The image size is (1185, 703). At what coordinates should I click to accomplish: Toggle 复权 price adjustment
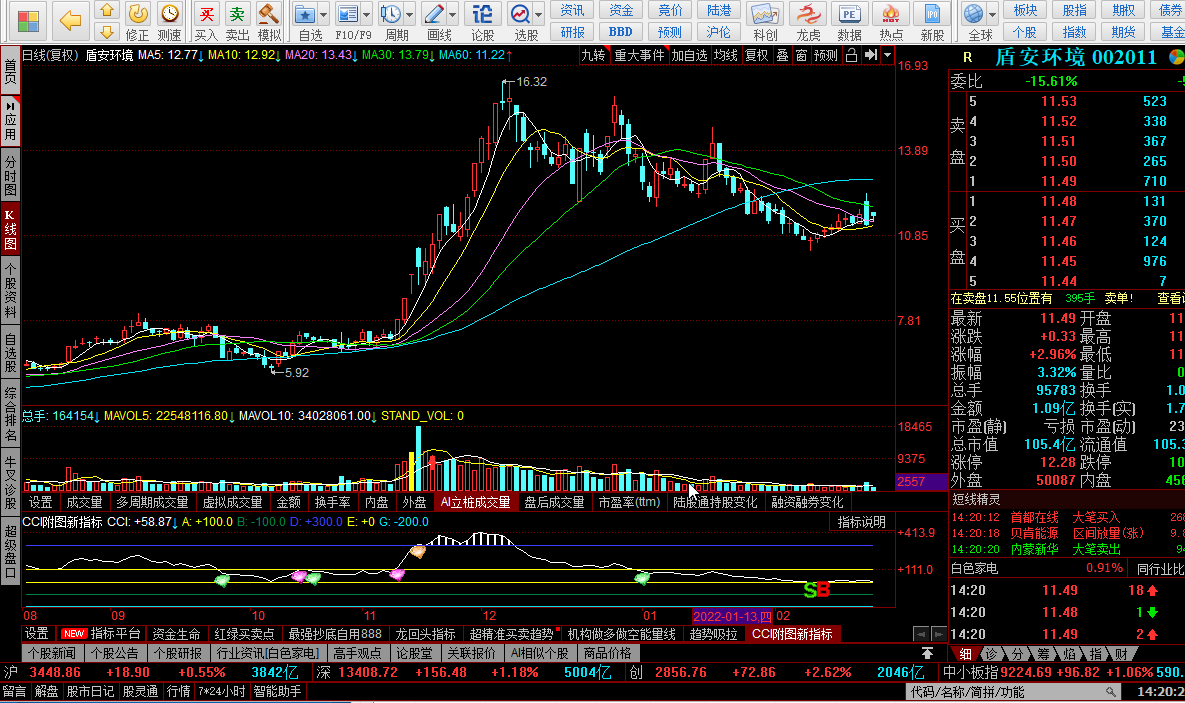click(x=756, y=55)
